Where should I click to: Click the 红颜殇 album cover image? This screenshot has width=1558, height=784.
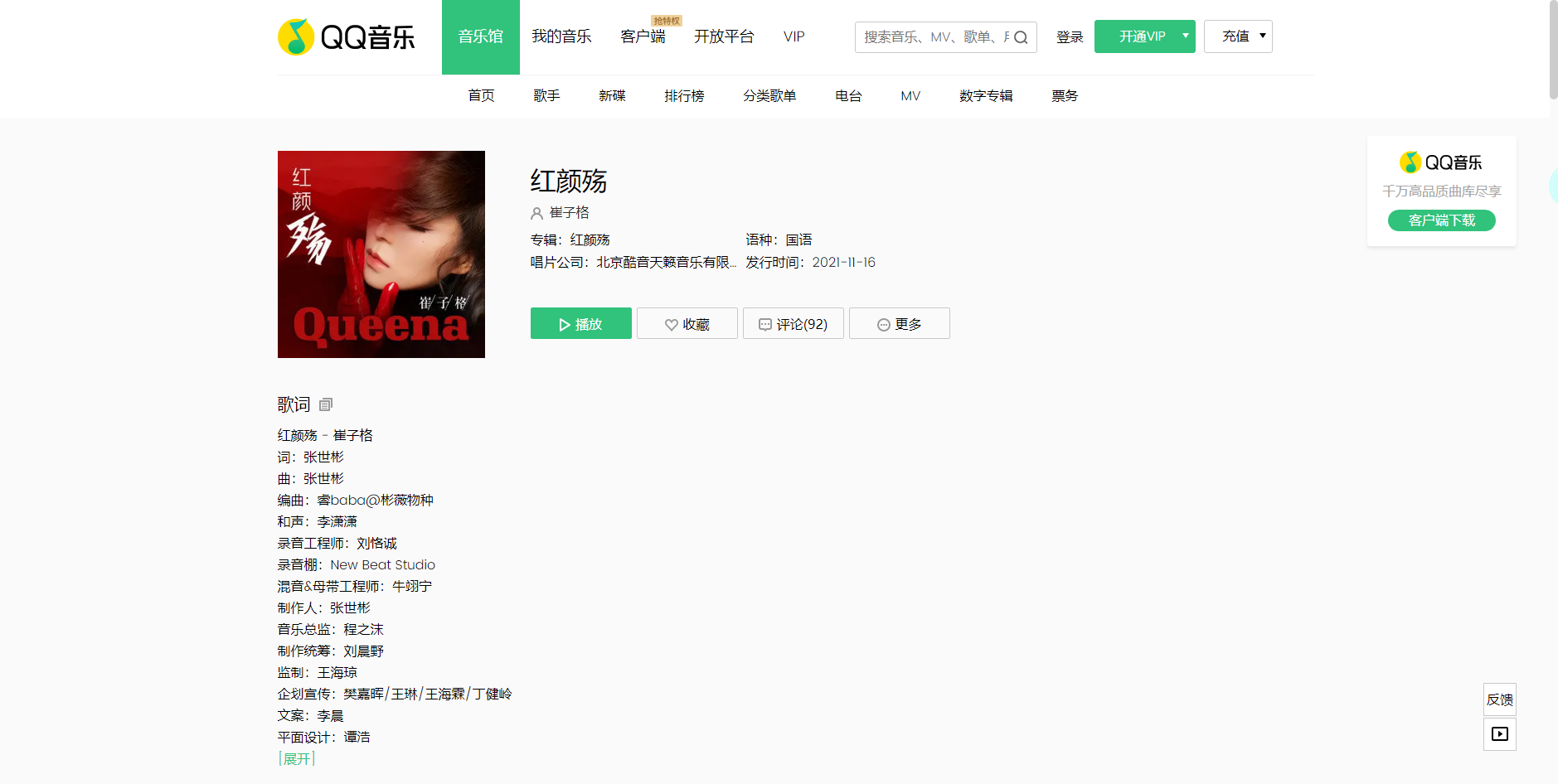[381, 254]
